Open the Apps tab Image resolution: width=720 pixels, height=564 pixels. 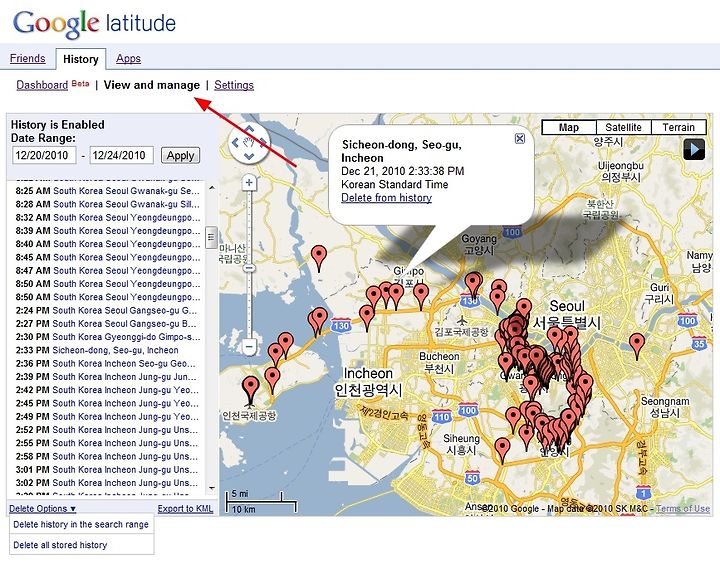(128, 58)
